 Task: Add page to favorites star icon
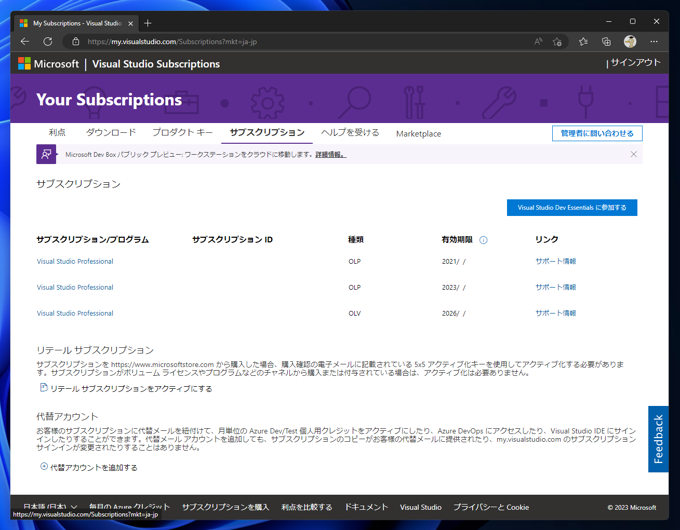pos(558,42)
